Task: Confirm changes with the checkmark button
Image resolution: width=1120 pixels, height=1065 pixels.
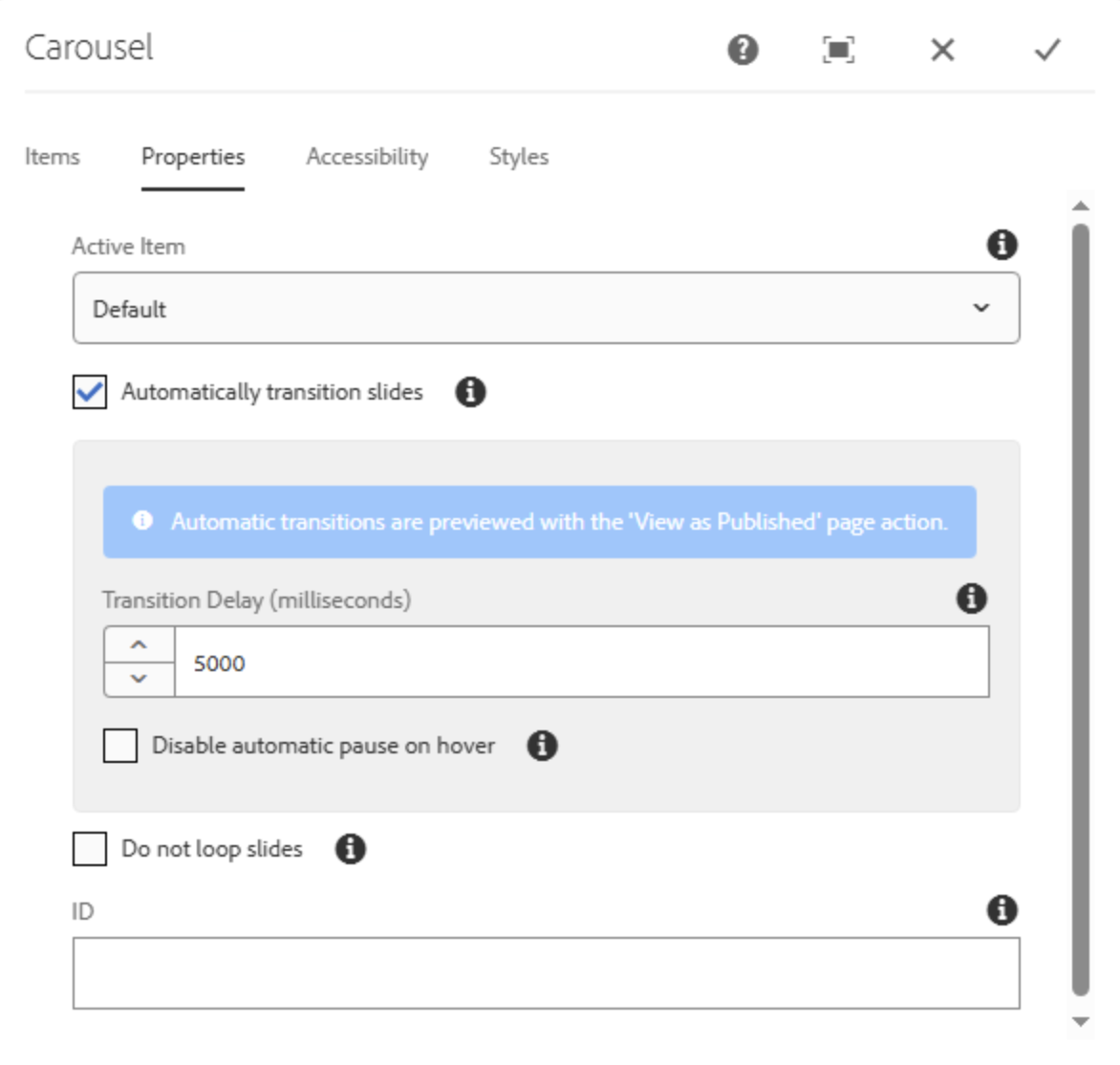Action: pos(1047,51)
